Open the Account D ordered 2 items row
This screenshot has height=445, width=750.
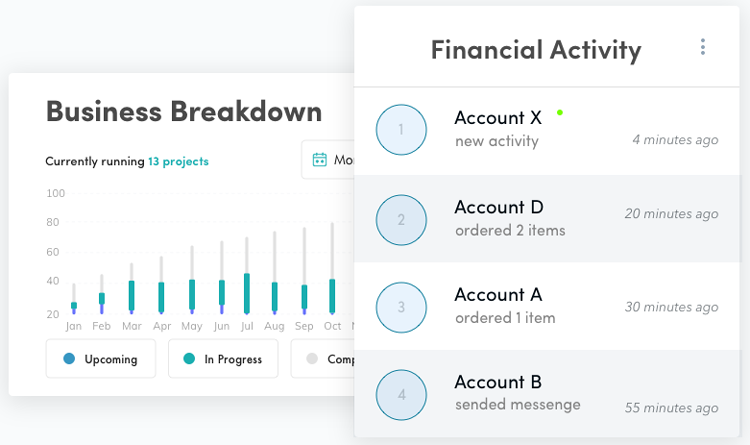point(547,218)
